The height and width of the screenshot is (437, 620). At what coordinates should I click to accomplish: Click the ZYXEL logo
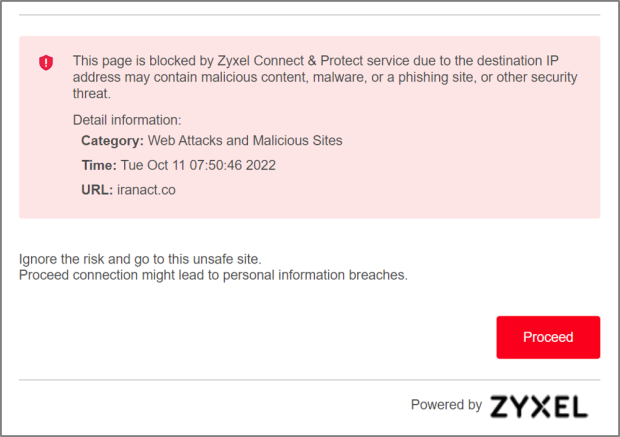click(x=538, y=406)
